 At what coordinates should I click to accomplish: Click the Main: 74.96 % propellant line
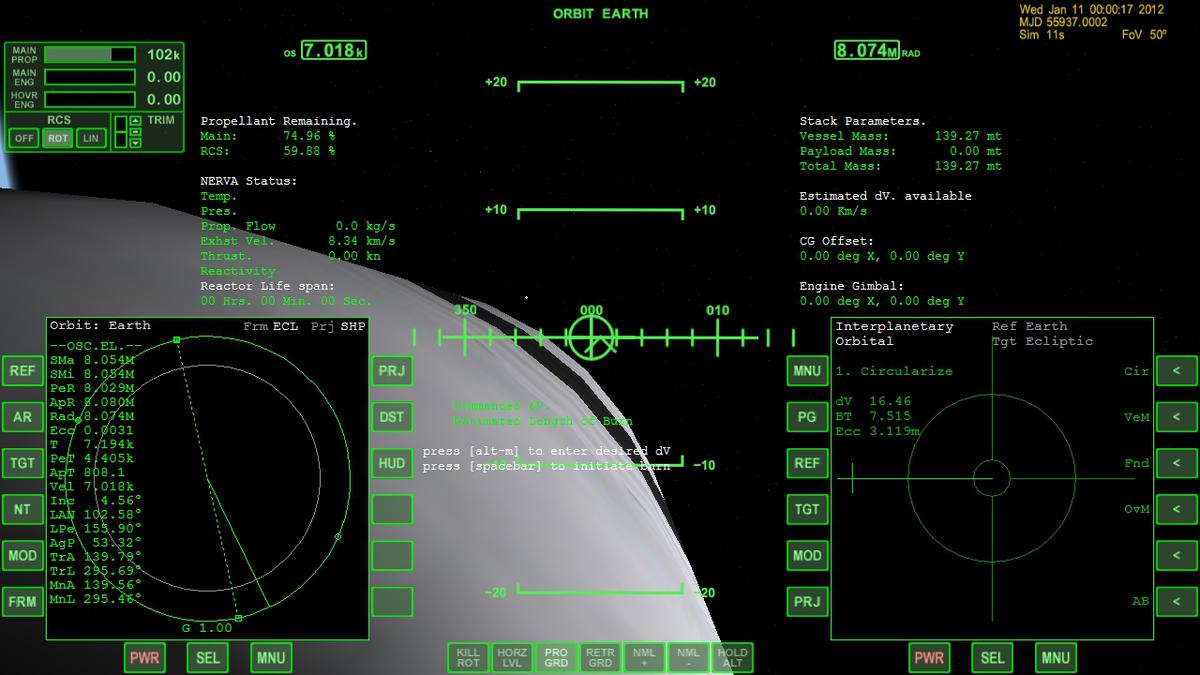(x=268, y=136)
